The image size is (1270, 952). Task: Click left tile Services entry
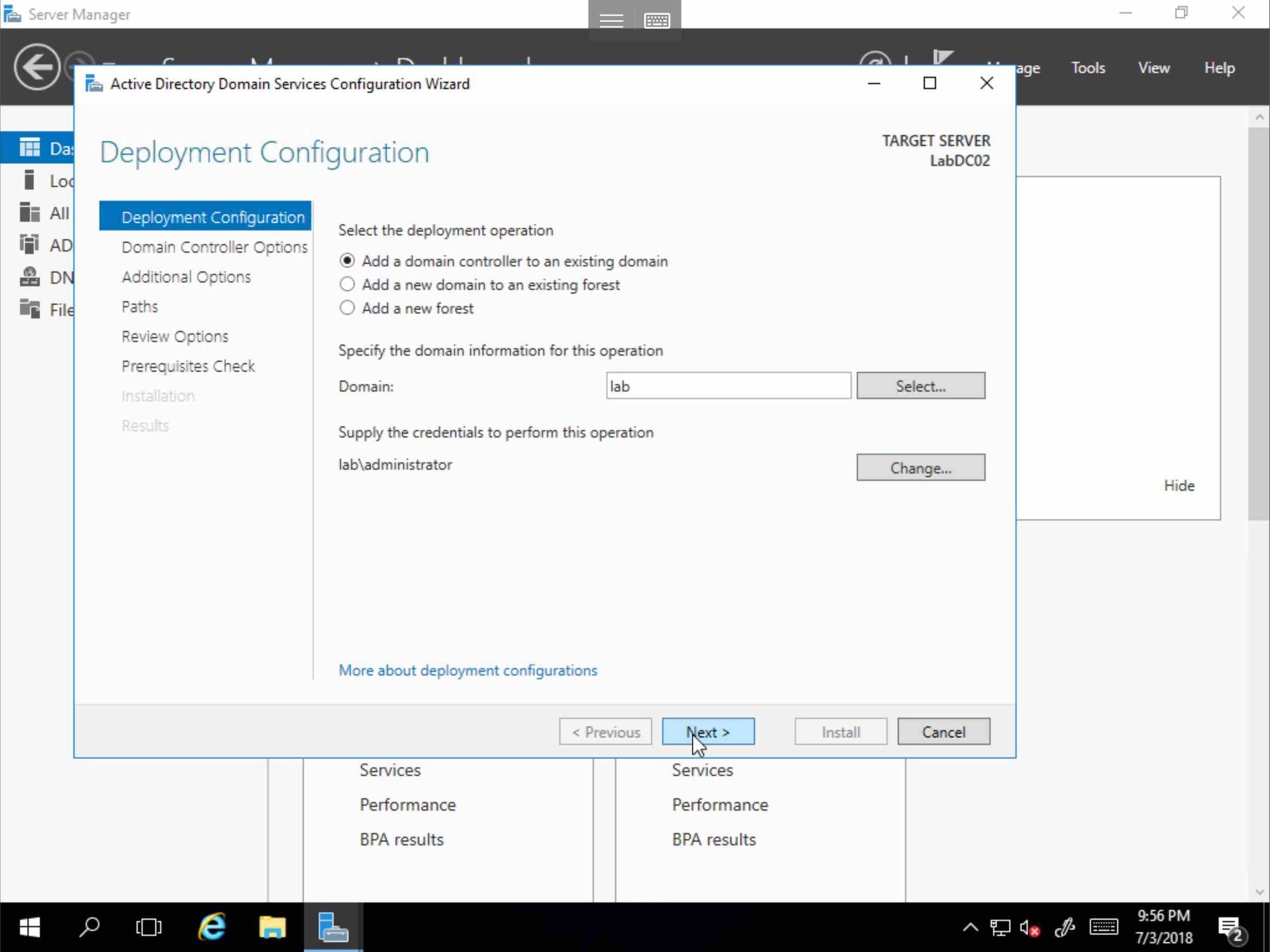(390, 770)
